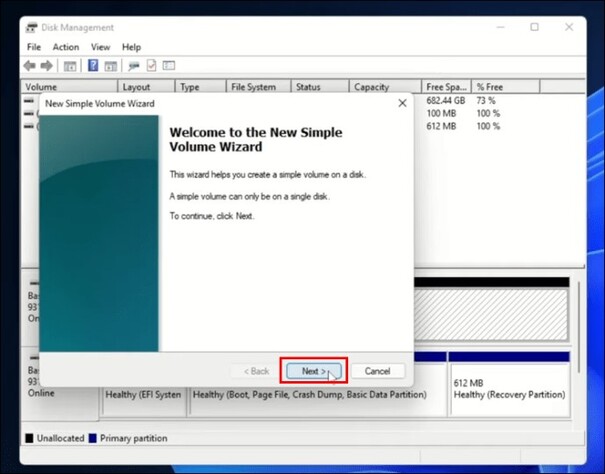Click the Disk Management title bar icon

31,28
